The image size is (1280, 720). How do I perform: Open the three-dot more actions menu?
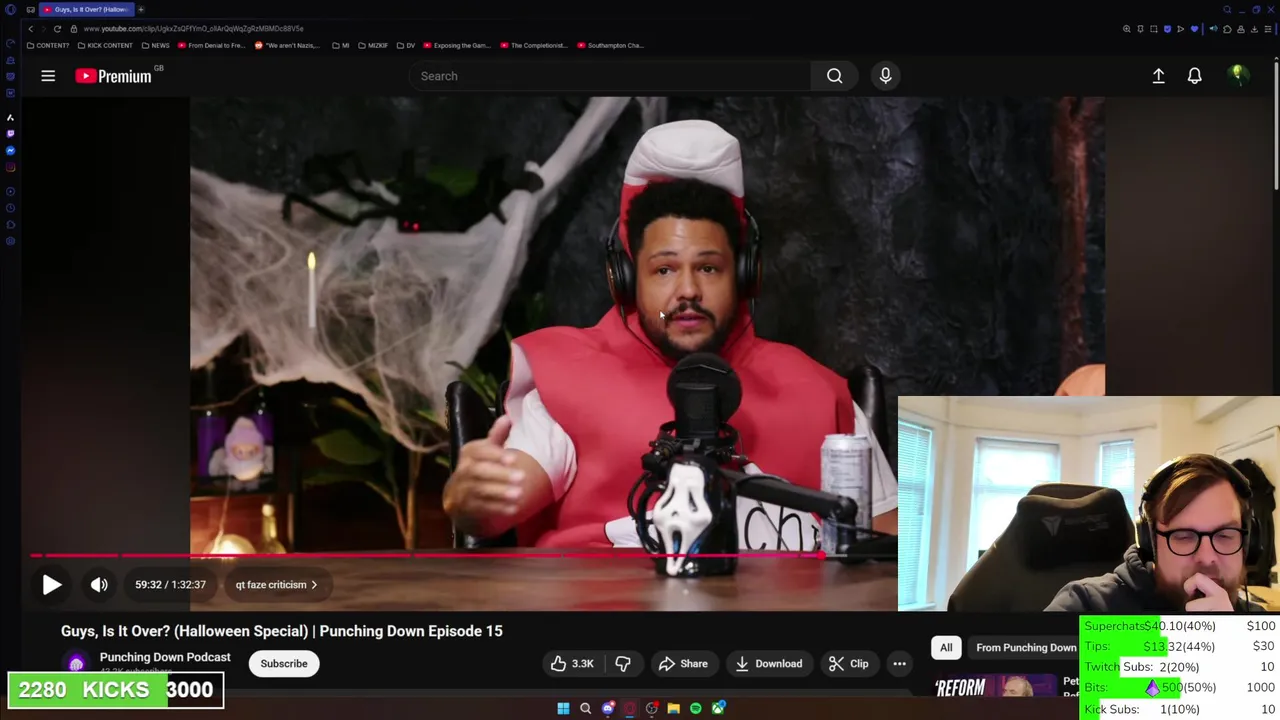(x=899, y=664)
